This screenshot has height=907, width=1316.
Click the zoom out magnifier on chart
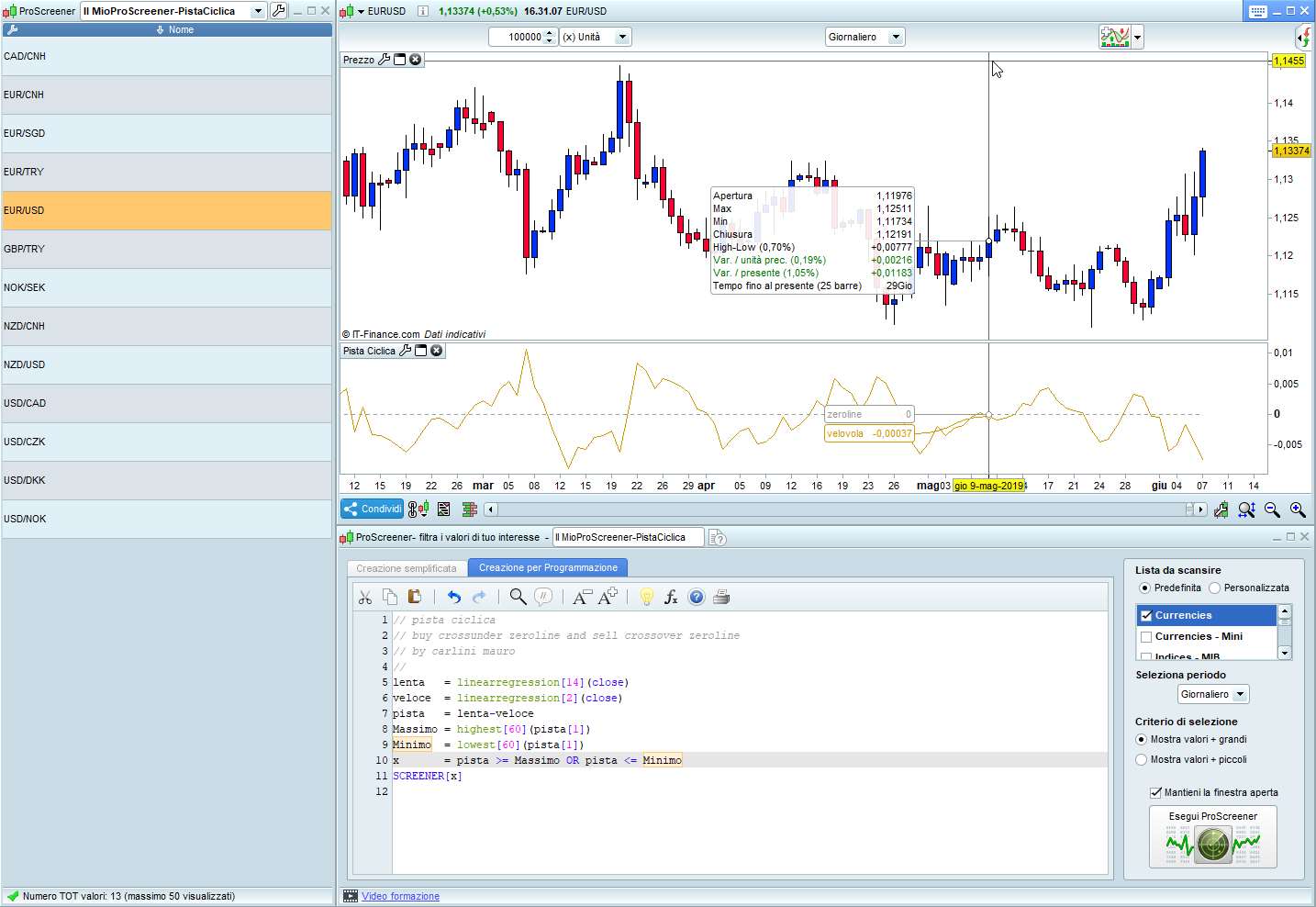tap(1272, 509)
